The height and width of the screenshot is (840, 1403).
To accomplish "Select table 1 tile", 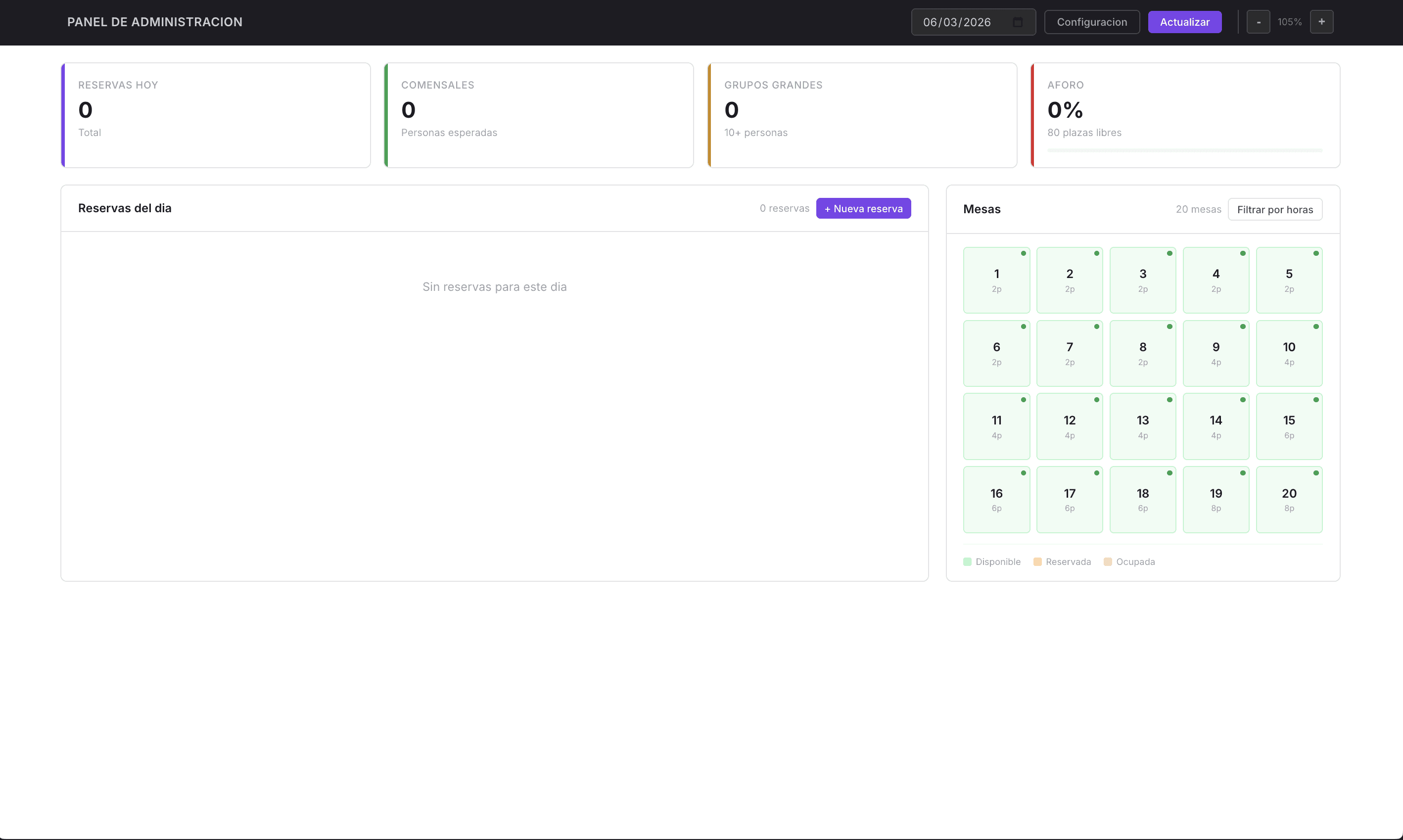I will (996, 280).
